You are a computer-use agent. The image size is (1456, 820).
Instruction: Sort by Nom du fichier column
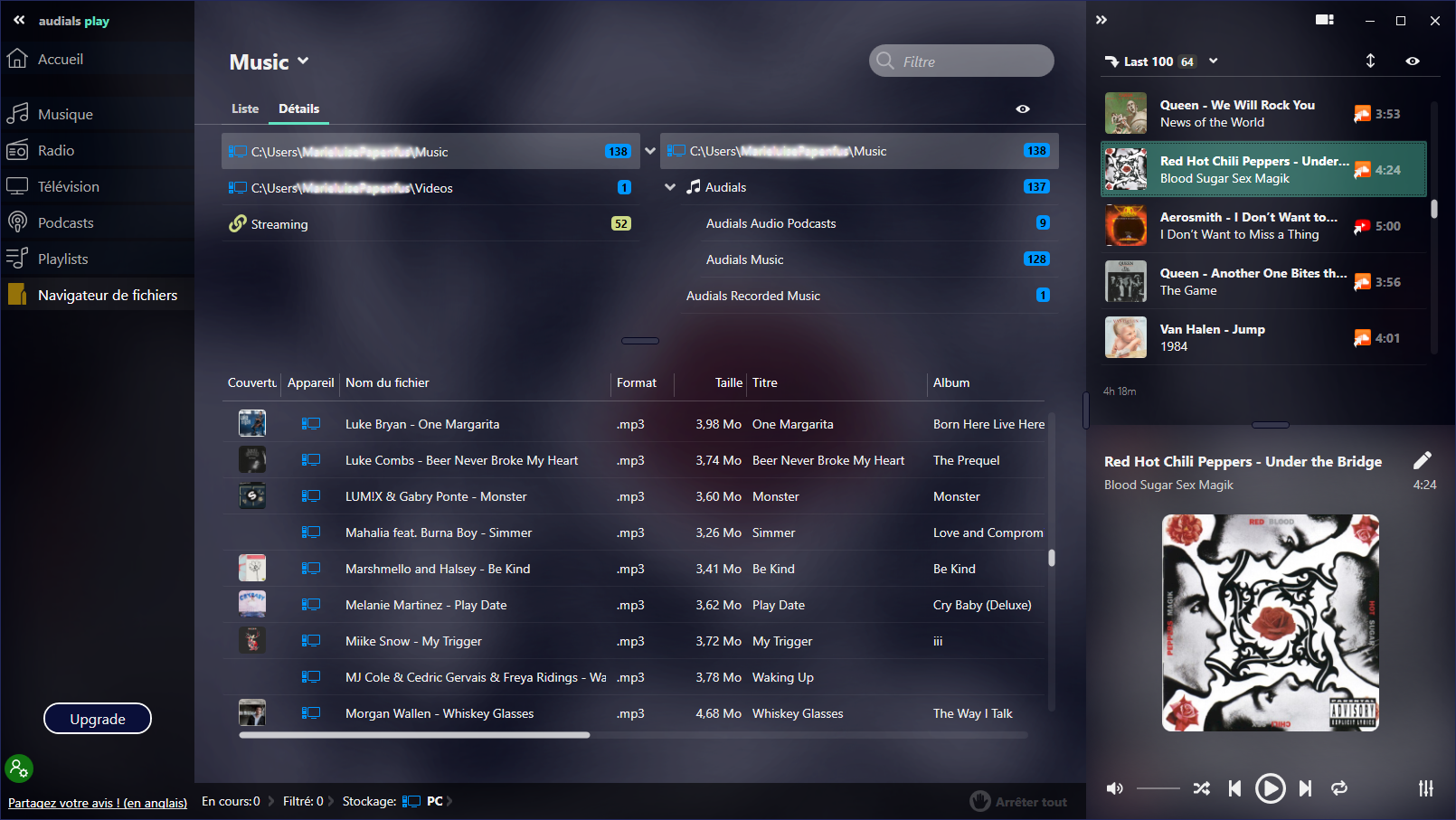click(387, 382)
